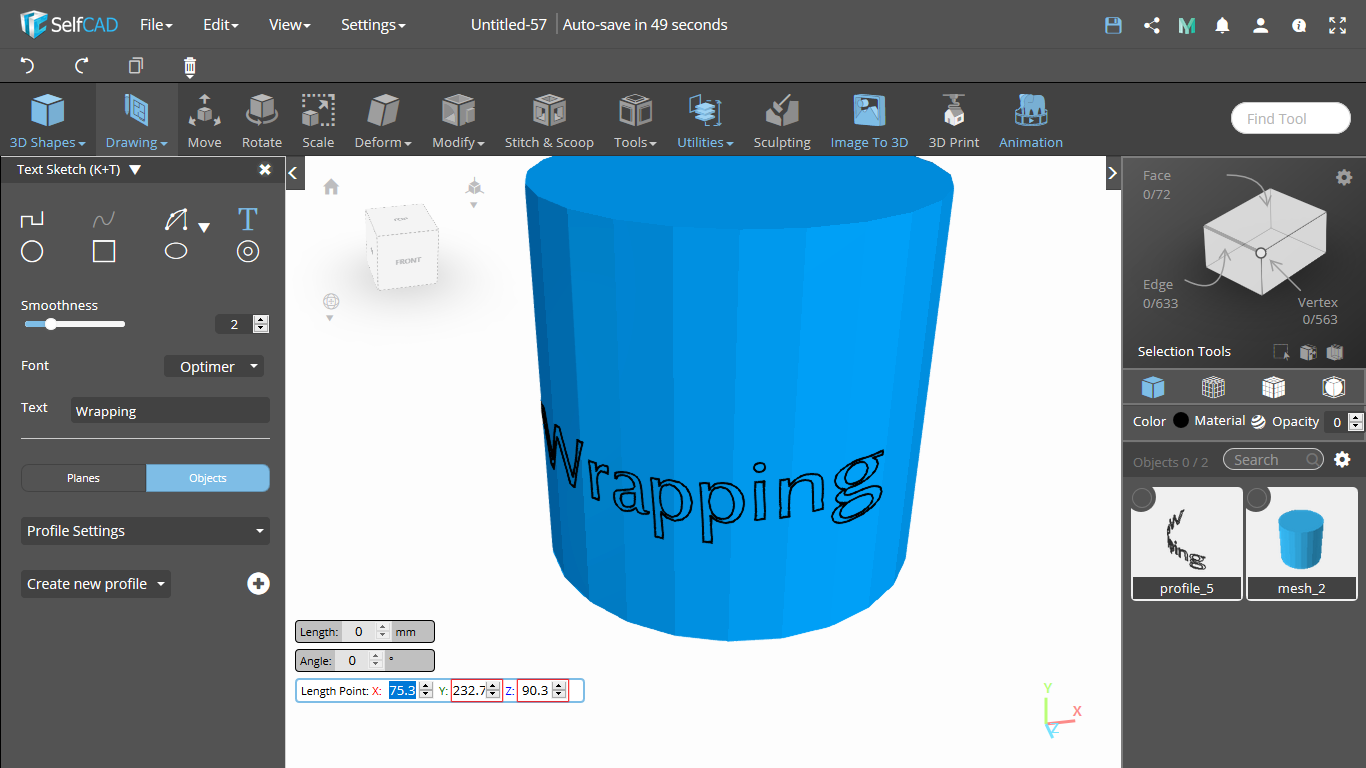This screenshot has height=768, width=1366.
Task: Open the Create new profile dropdown
Action: tap(96, 584)
